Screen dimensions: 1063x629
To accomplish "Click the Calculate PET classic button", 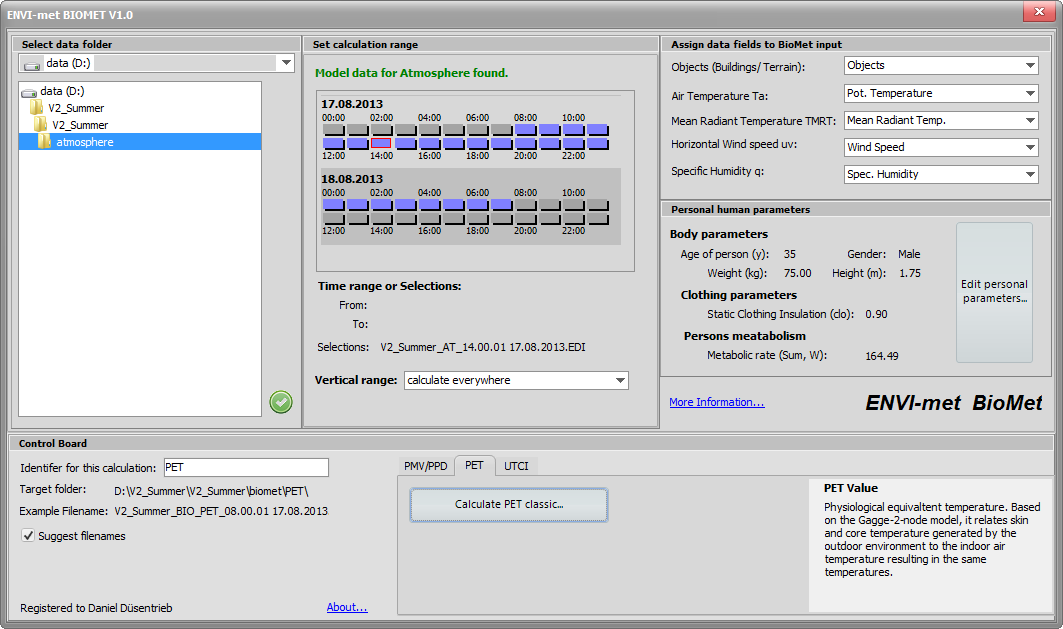I will [508, 505].
